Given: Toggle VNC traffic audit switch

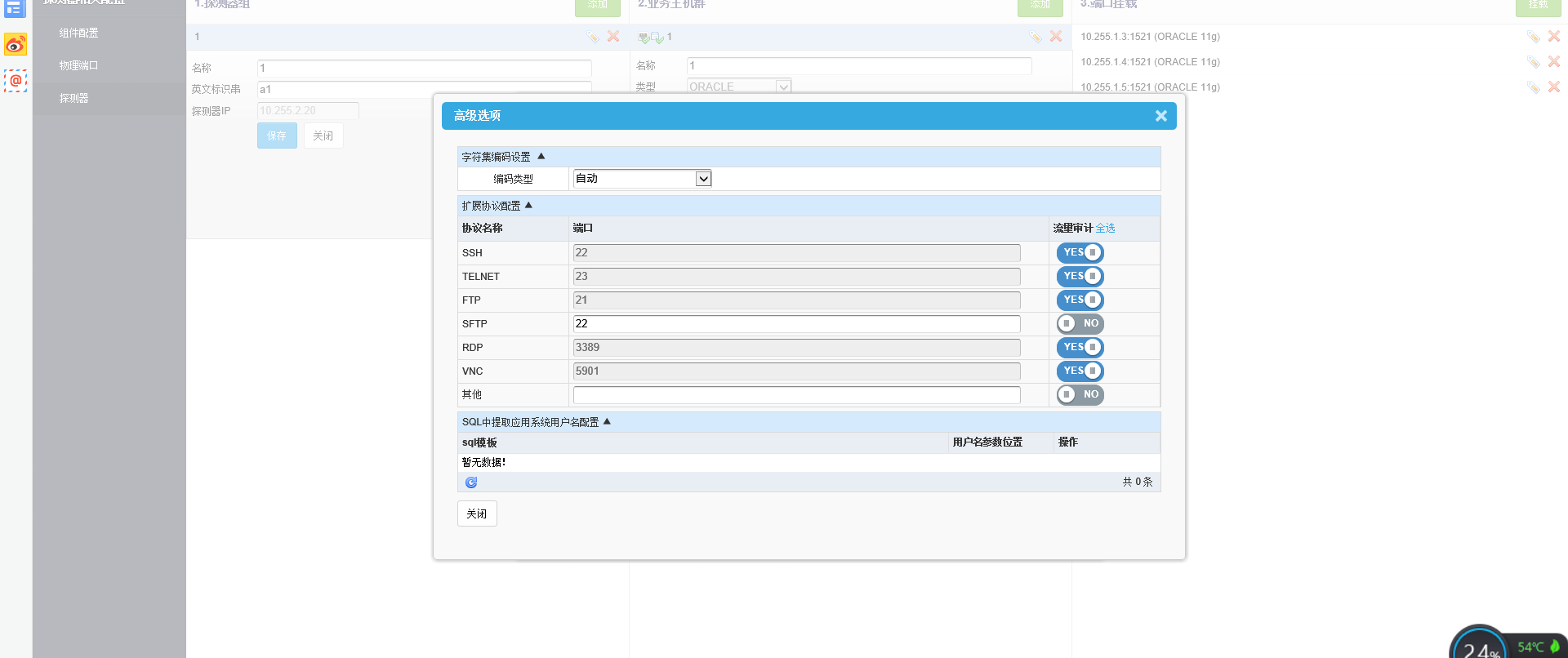Looking at the screenshot, I should (1080, 371).
